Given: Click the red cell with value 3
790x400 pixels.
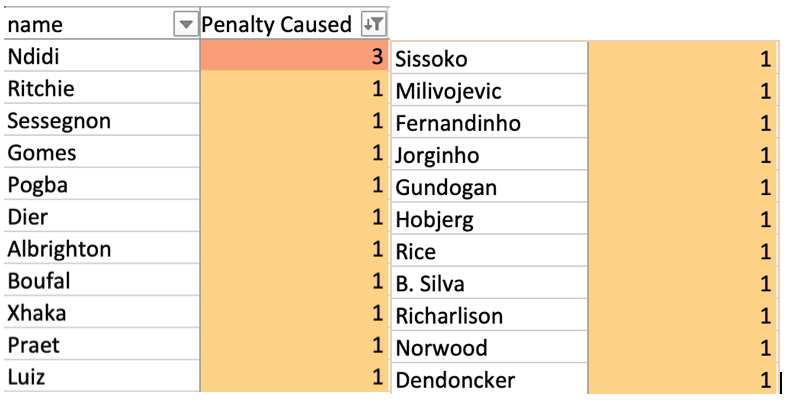Looking at the screenshot, I should (294, 55).
